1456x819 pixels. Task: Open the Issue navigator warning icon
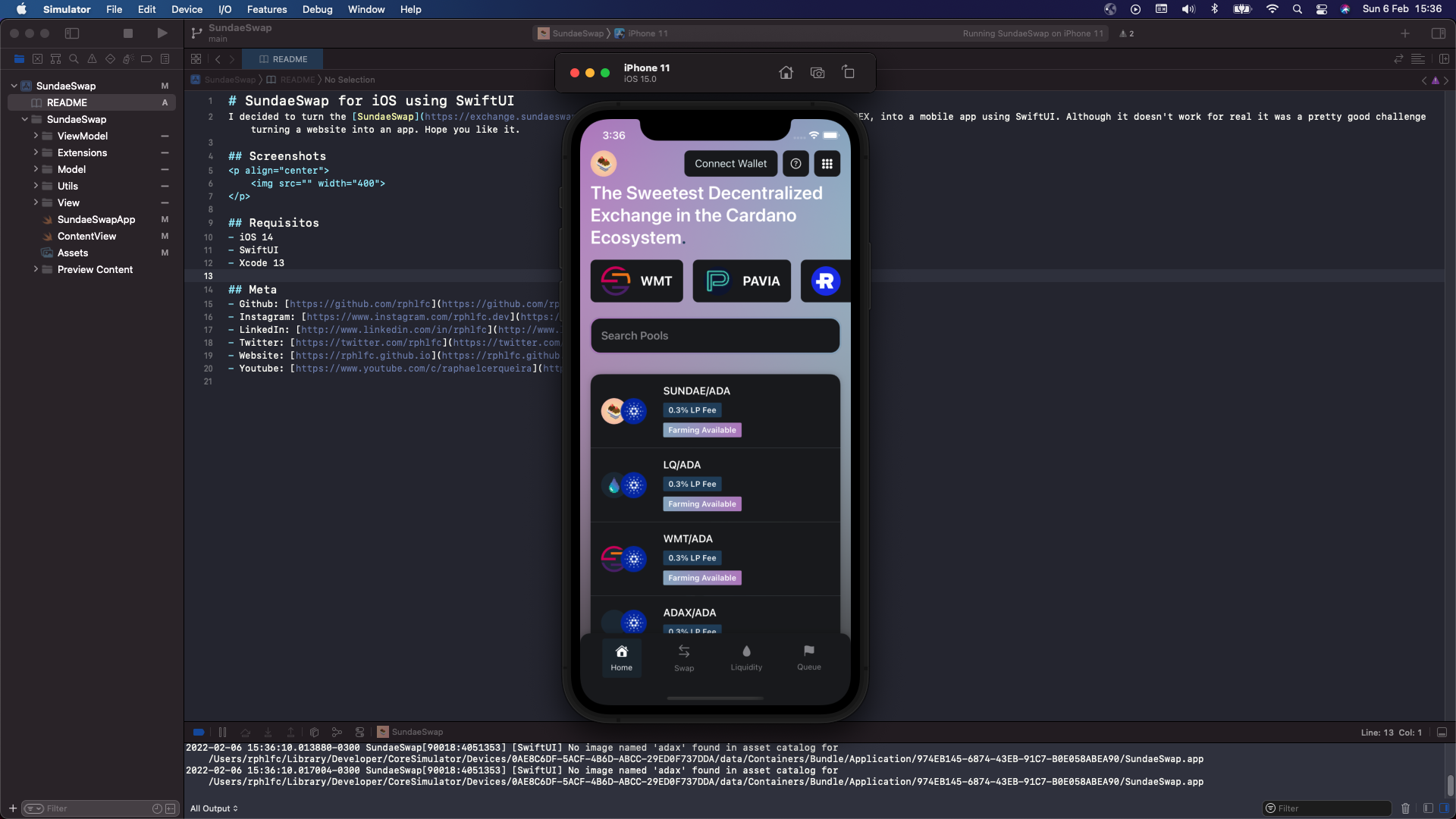click(92, 59)
